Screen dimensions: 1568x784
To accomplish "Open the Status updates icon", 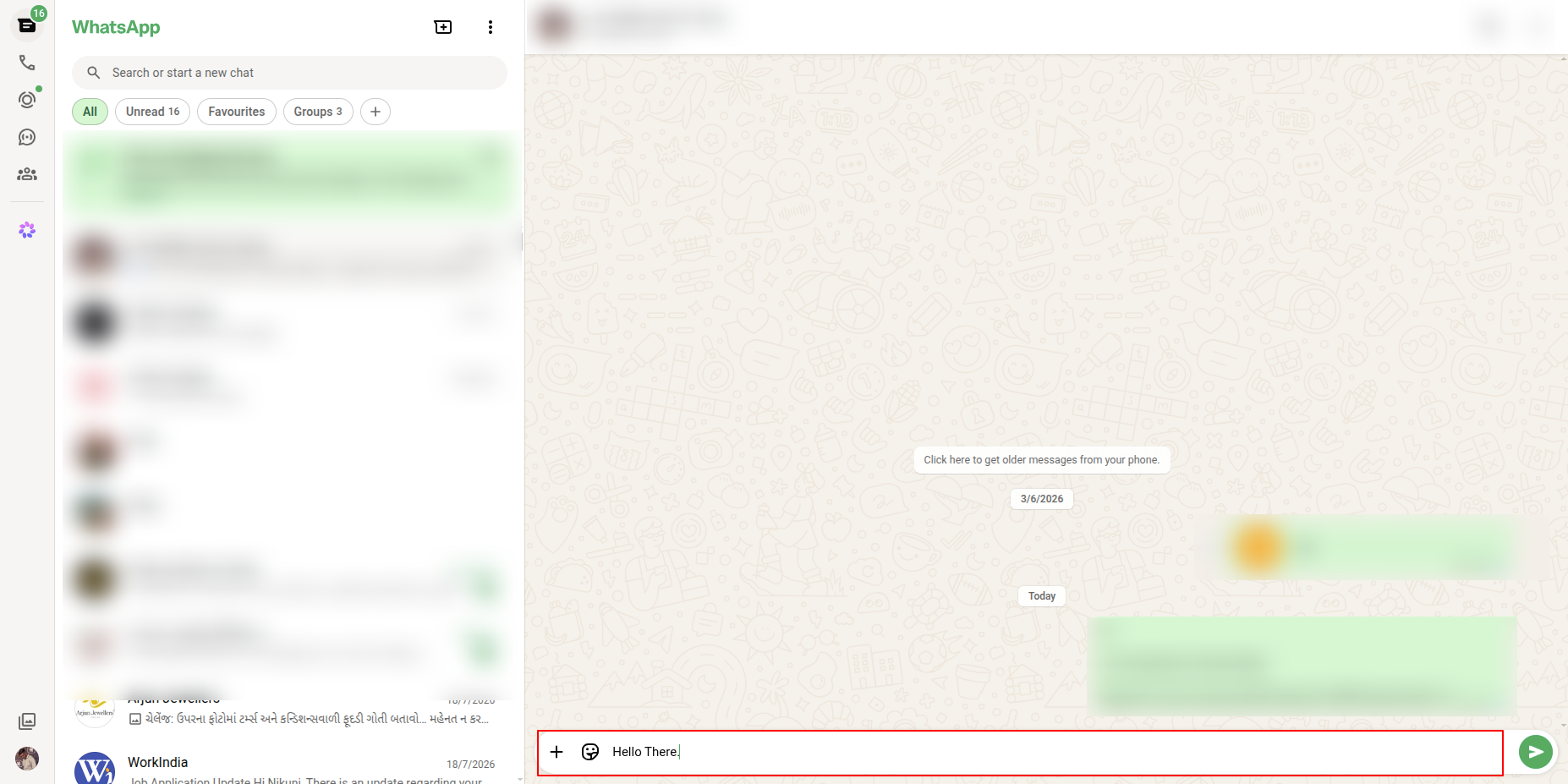I will [x=27, y=100].
